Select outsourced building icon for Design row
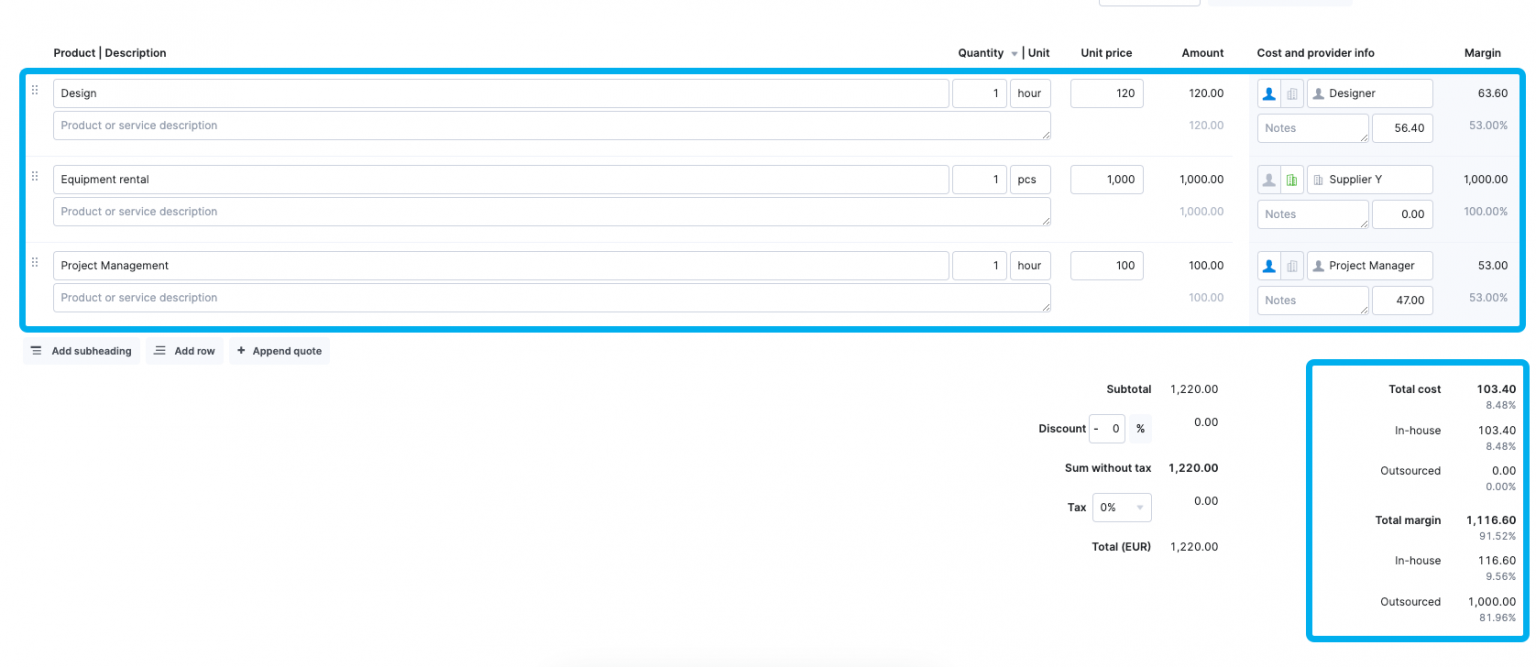 click(x=1292, y=94)
